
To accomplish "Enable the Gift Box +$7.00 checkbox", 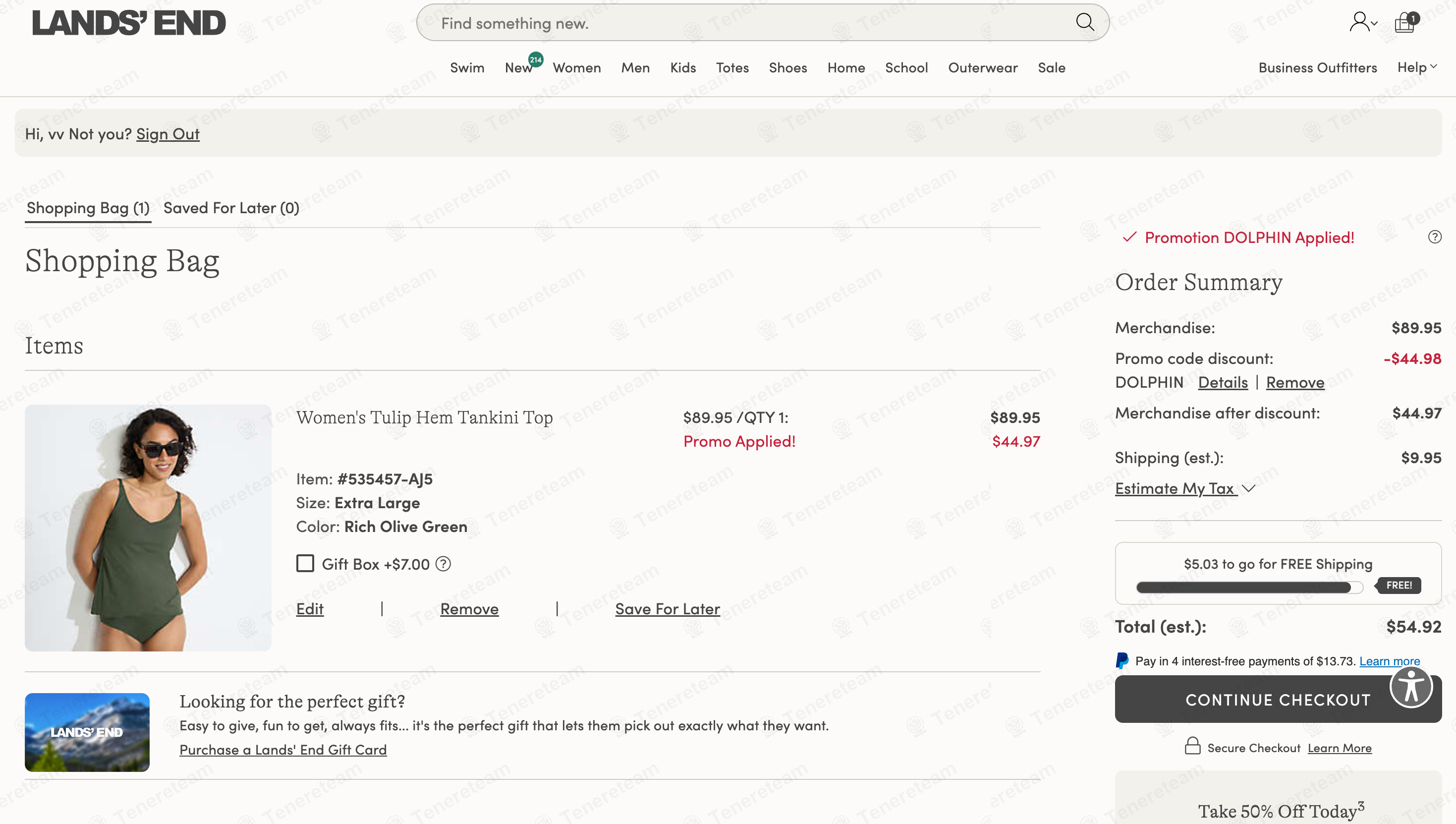I will (305, 564).
